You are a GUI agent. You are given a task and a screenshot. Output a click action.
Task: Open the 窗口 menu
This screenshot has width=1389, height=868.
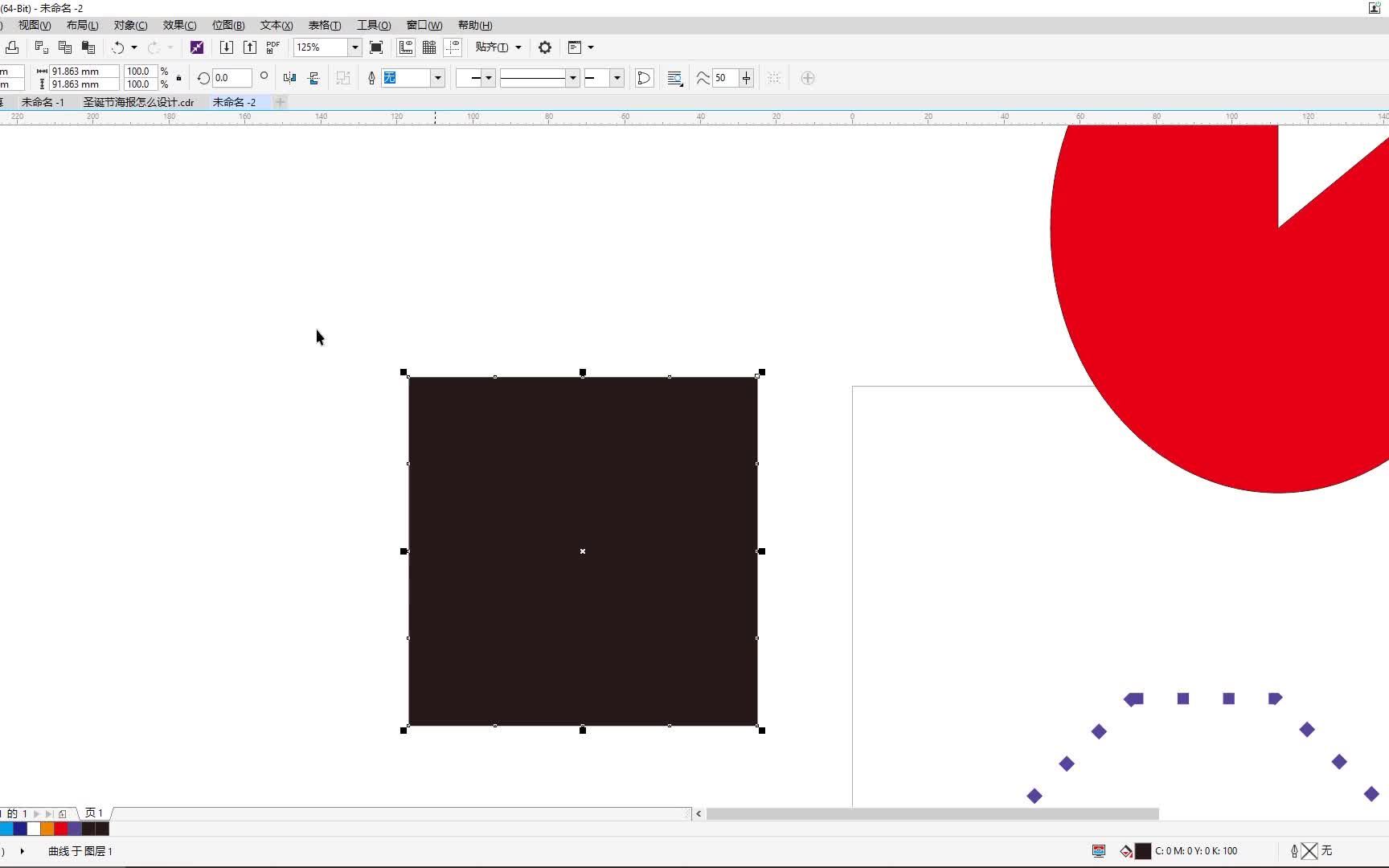424,25
